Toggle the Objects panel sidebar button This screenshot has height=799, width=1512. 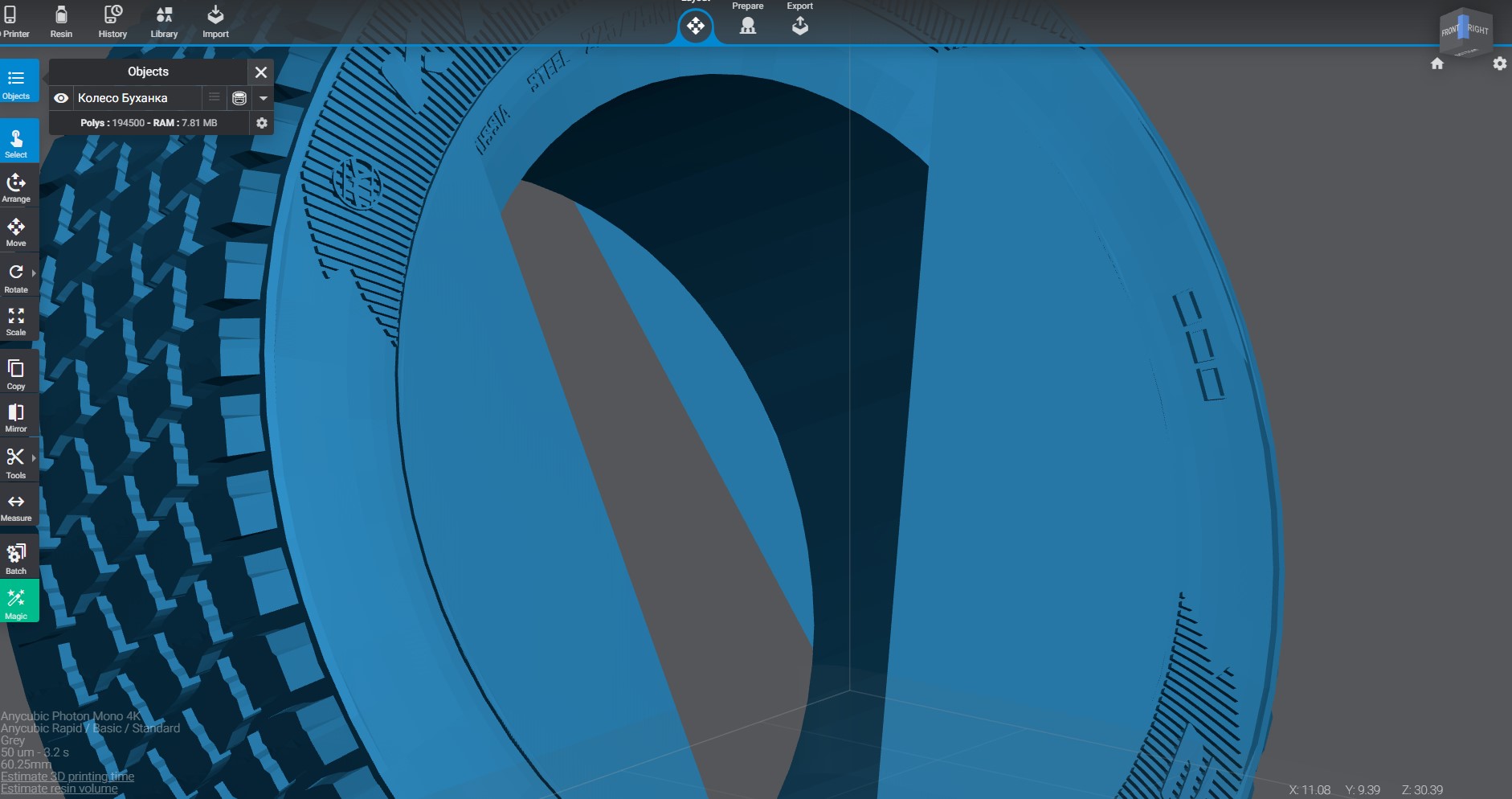click(x=16, y=83)
